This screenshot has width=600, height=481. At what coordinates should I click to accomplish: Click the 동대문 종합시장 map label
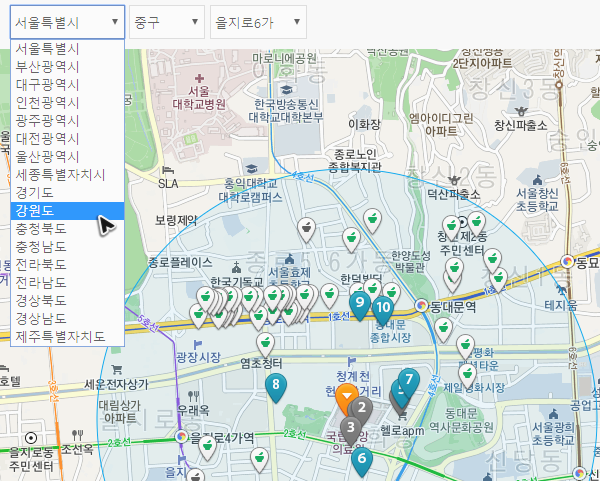tap(390, 331)
